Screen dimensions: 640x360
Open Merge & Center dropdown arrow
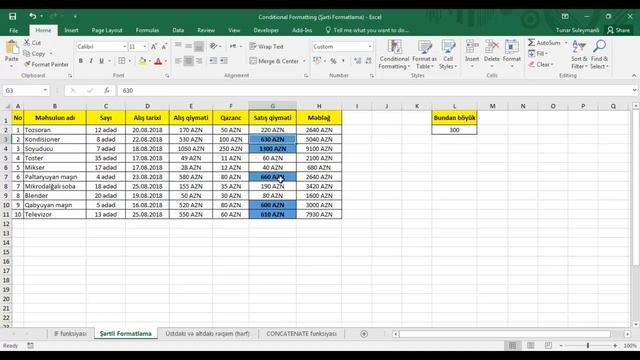pyautogui.click(x=304, y=61)
